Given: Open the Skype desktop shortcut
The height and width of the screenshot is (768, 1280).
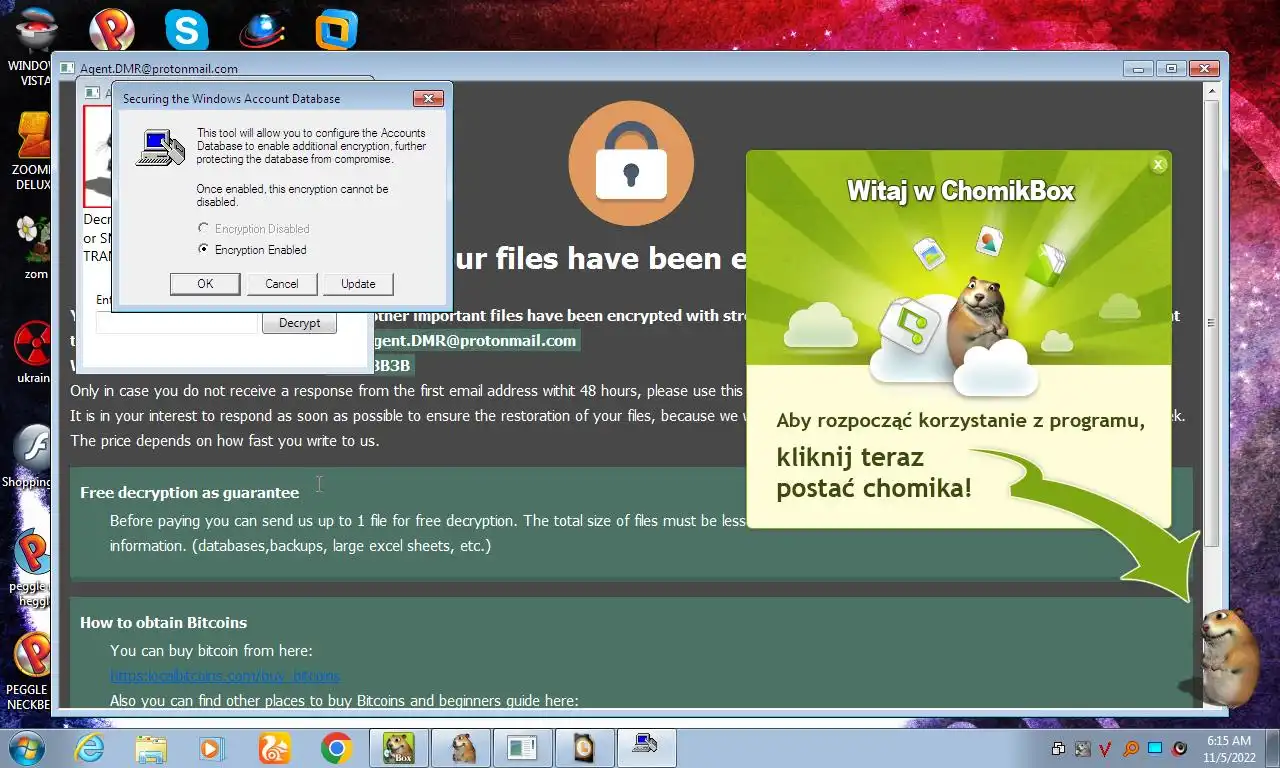Looking at the screenshot, I should click(x=187, y=29).
